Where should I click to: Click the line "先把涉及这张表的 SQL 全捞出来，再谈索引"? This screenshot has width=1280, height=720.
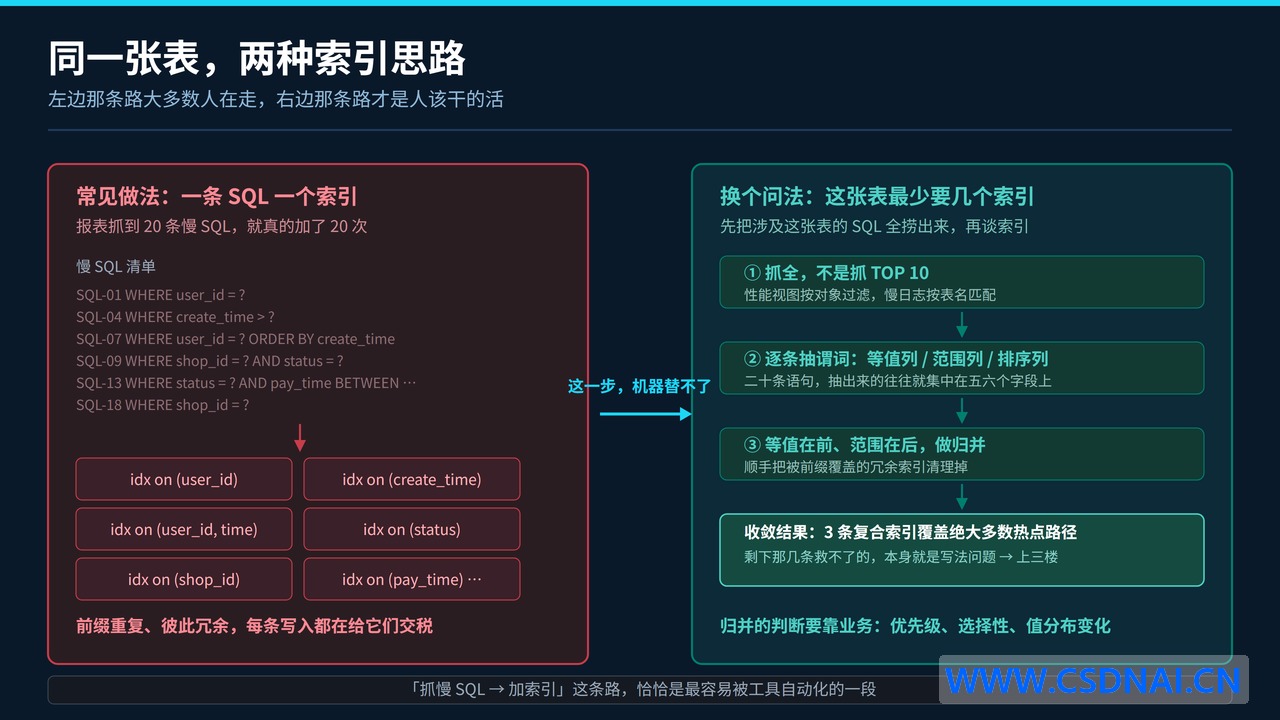874,226
